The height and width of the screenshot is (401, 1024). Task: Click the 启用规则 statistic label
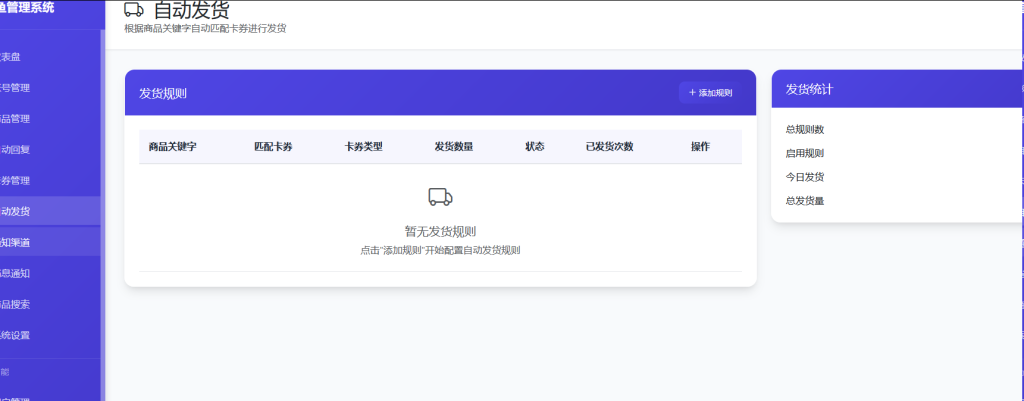(805, 153)
